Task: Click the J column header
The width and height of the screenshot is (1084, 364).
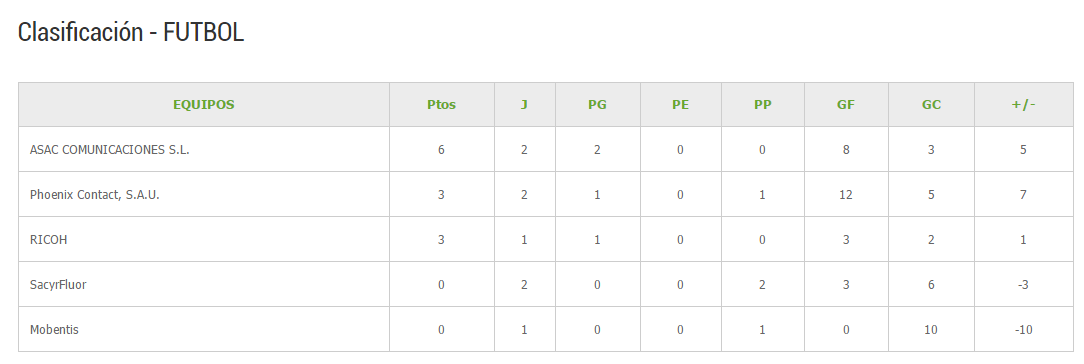Action: tap(524, 105)
